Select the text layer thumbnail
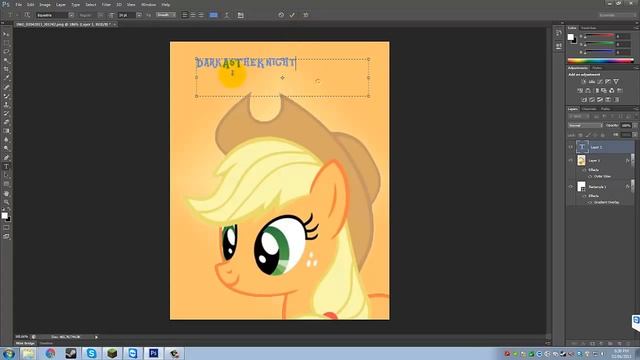Image resolution: width=640 pixels, height=360 pixels. (582, 147)
